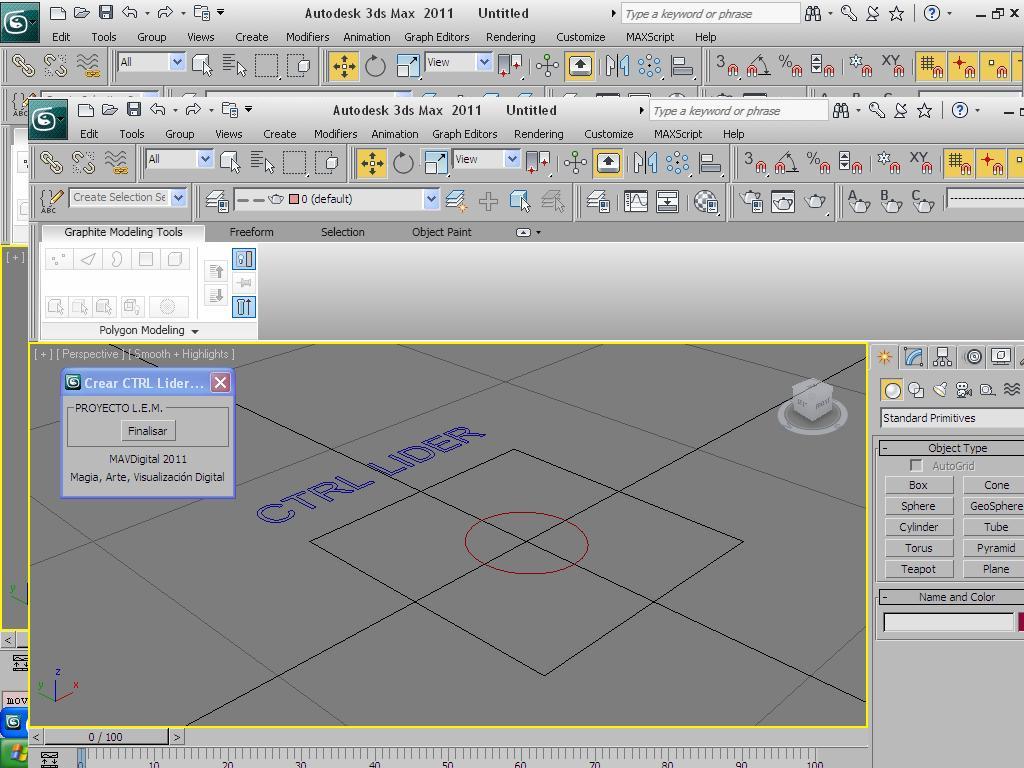Open Mirror tool in front window
Screen dimensions: 1024x768
point(645,163)
